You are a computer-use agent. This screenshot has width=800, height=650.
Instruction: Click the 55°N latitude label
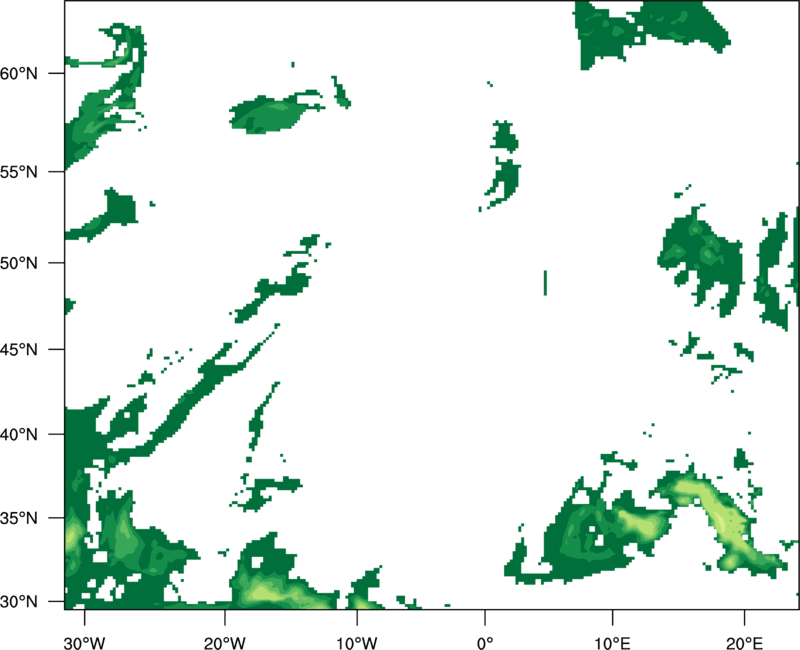(x=19, y=172)
